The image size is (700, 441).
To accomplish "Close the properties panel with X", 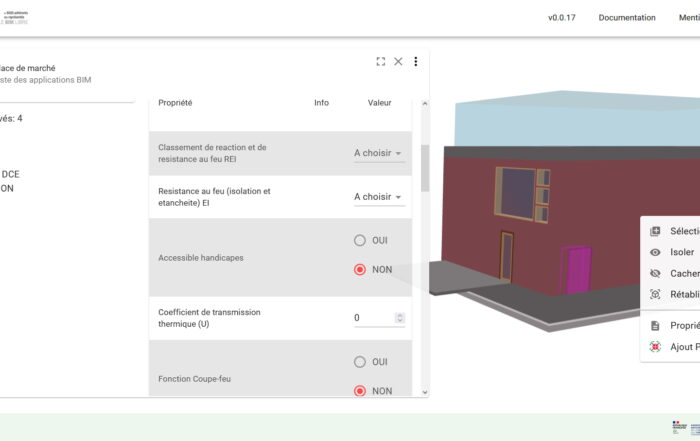I will point(398,61).
